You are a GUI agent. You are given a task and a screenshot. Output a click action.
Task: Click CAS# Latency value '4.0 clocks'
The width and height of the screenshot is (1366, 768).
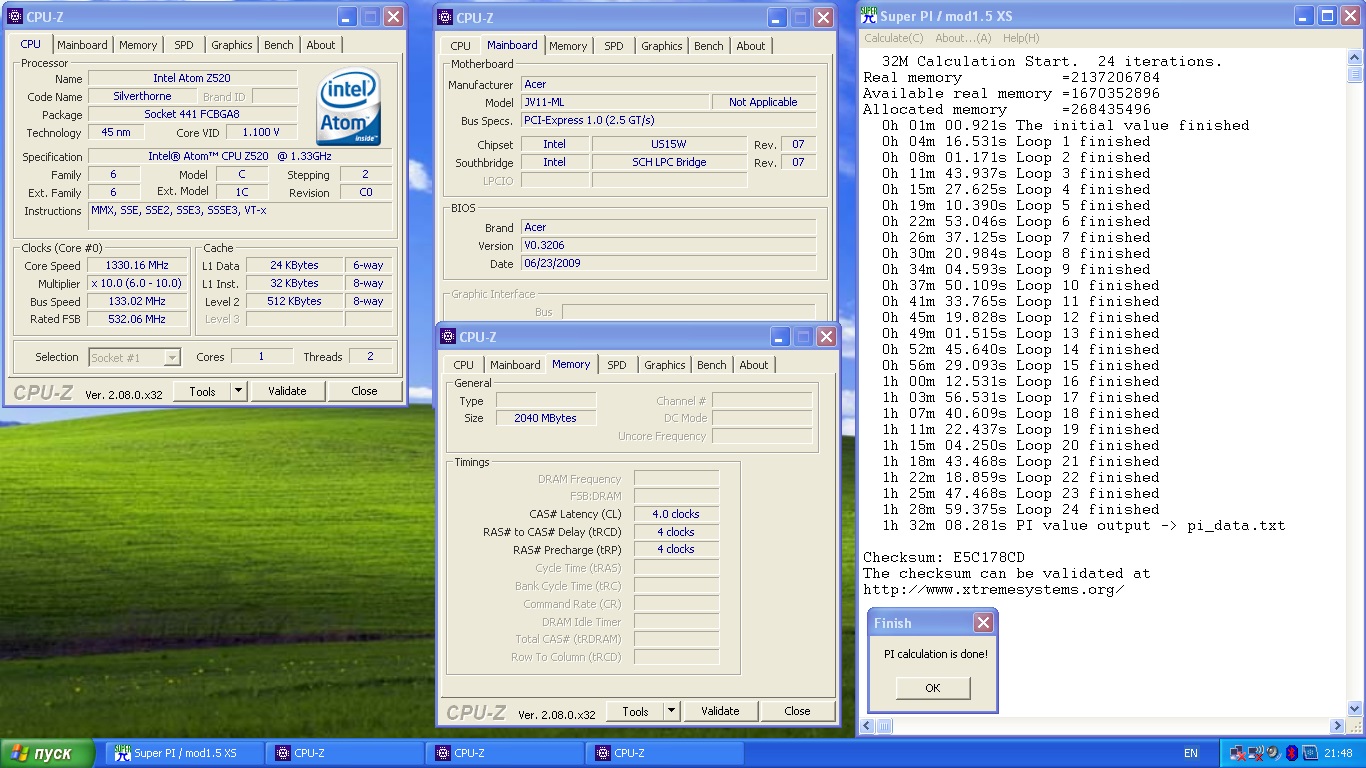(x=676, y=514)
